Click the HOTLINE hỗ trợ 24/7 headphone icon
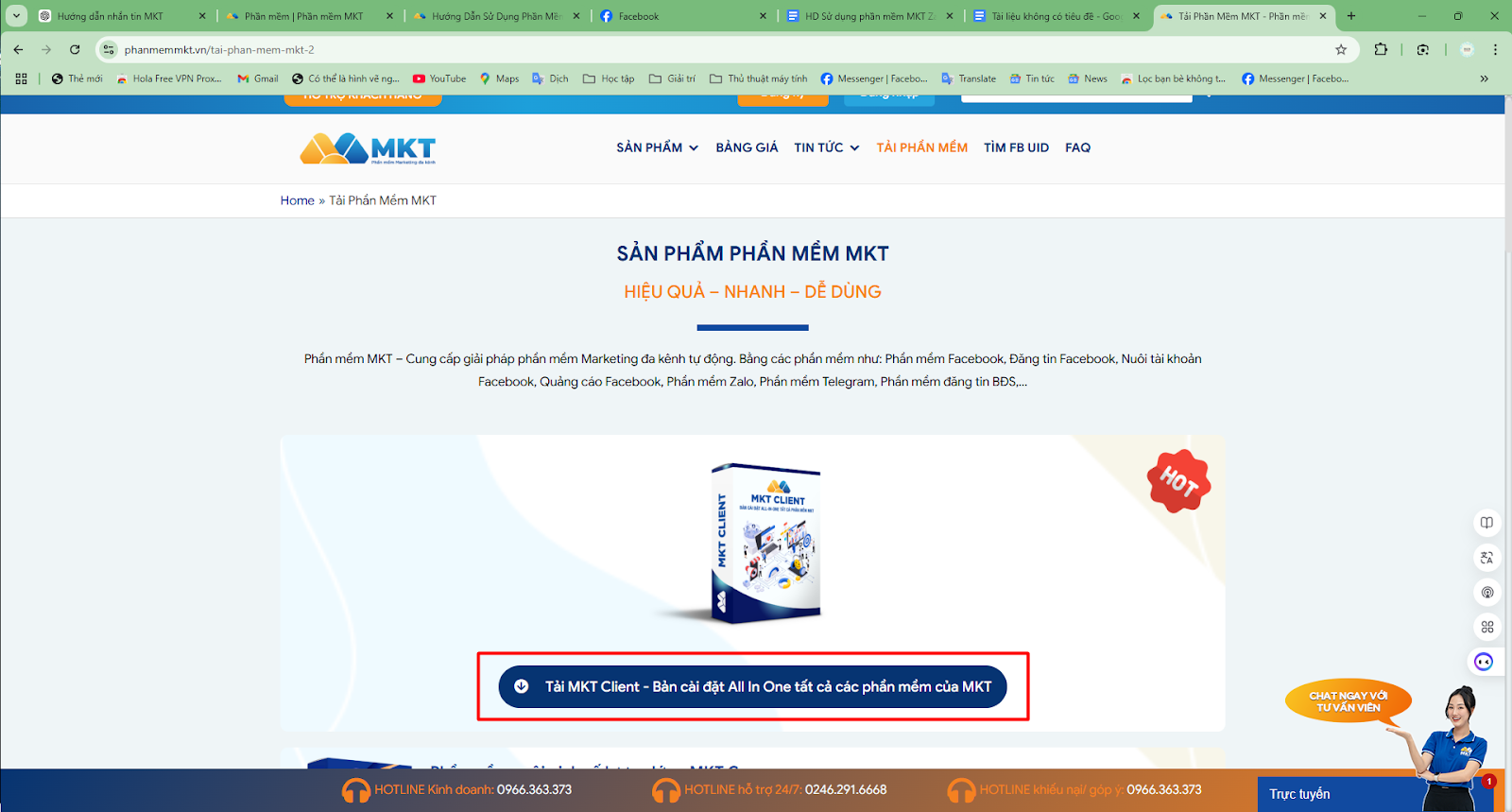 tap(666, 790)
